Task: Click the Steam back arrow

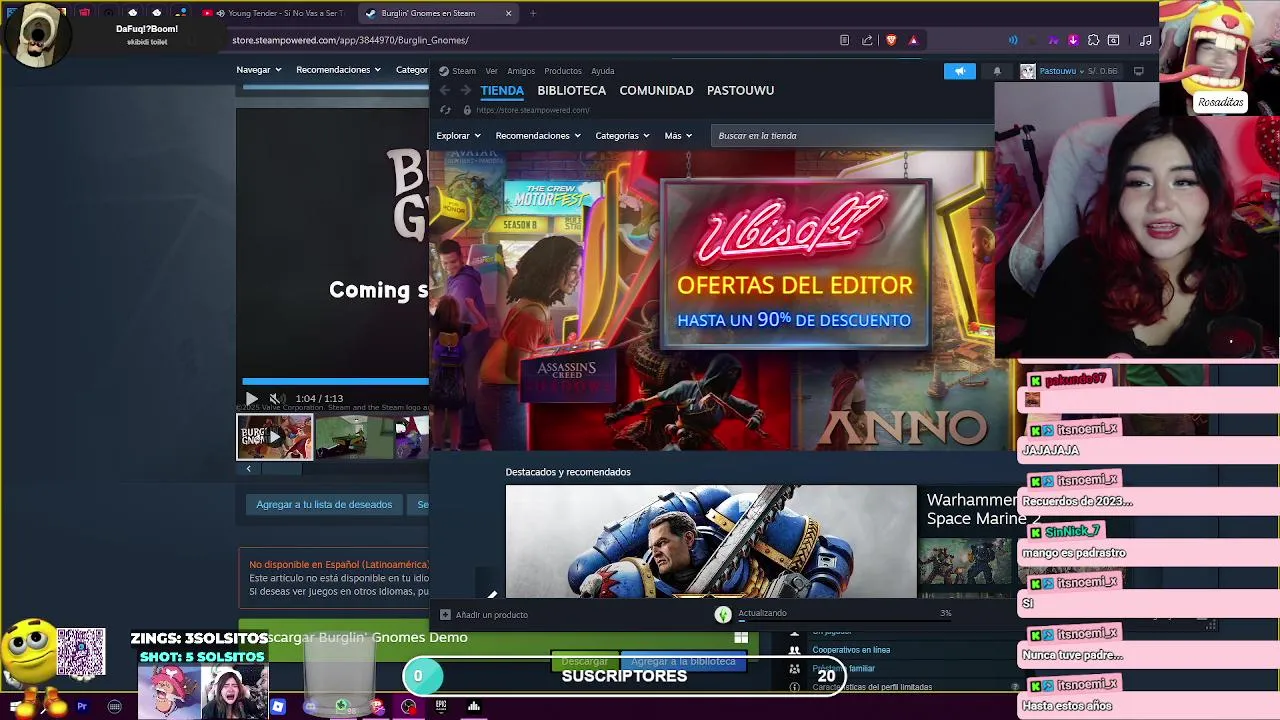Action: pos(446,90)
